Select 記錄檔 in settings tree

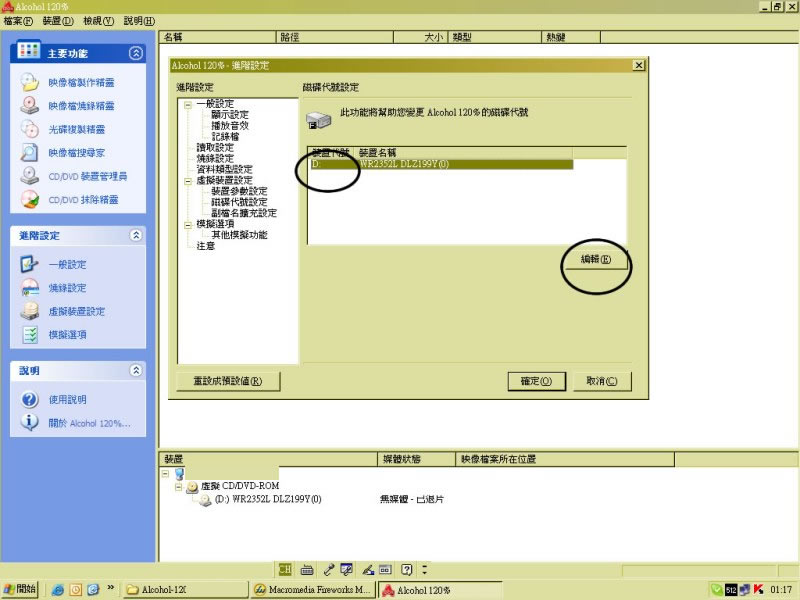click(x=225, y=137)
